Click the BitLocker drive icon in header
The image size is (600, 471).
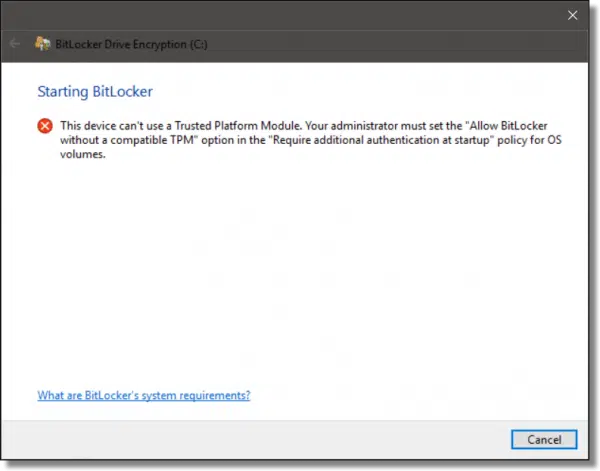pyautogui.click(x=42, y=44)
